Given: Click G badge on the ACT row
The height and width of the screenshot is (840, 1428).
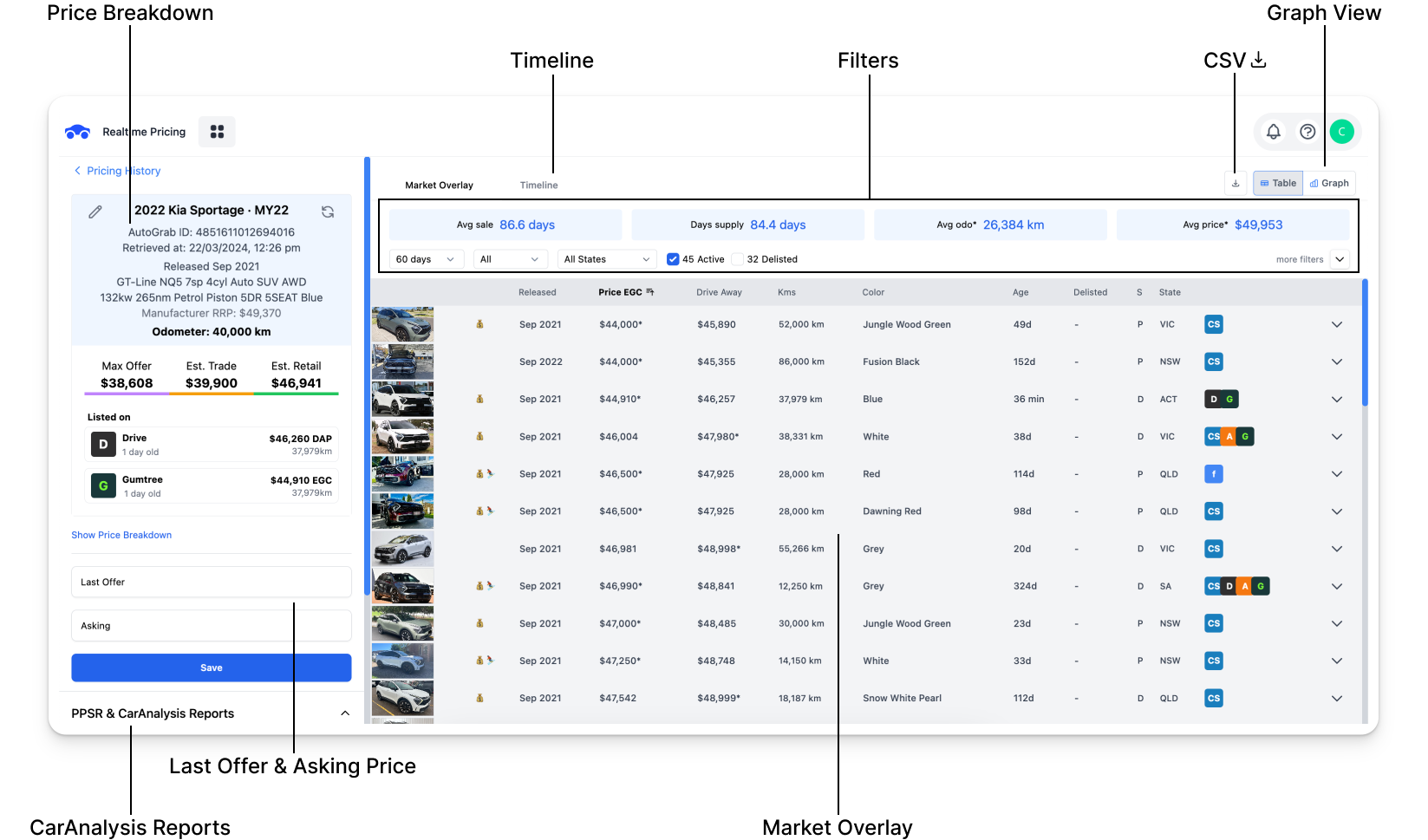Looking at the screenshot, I should [1229, 400].
